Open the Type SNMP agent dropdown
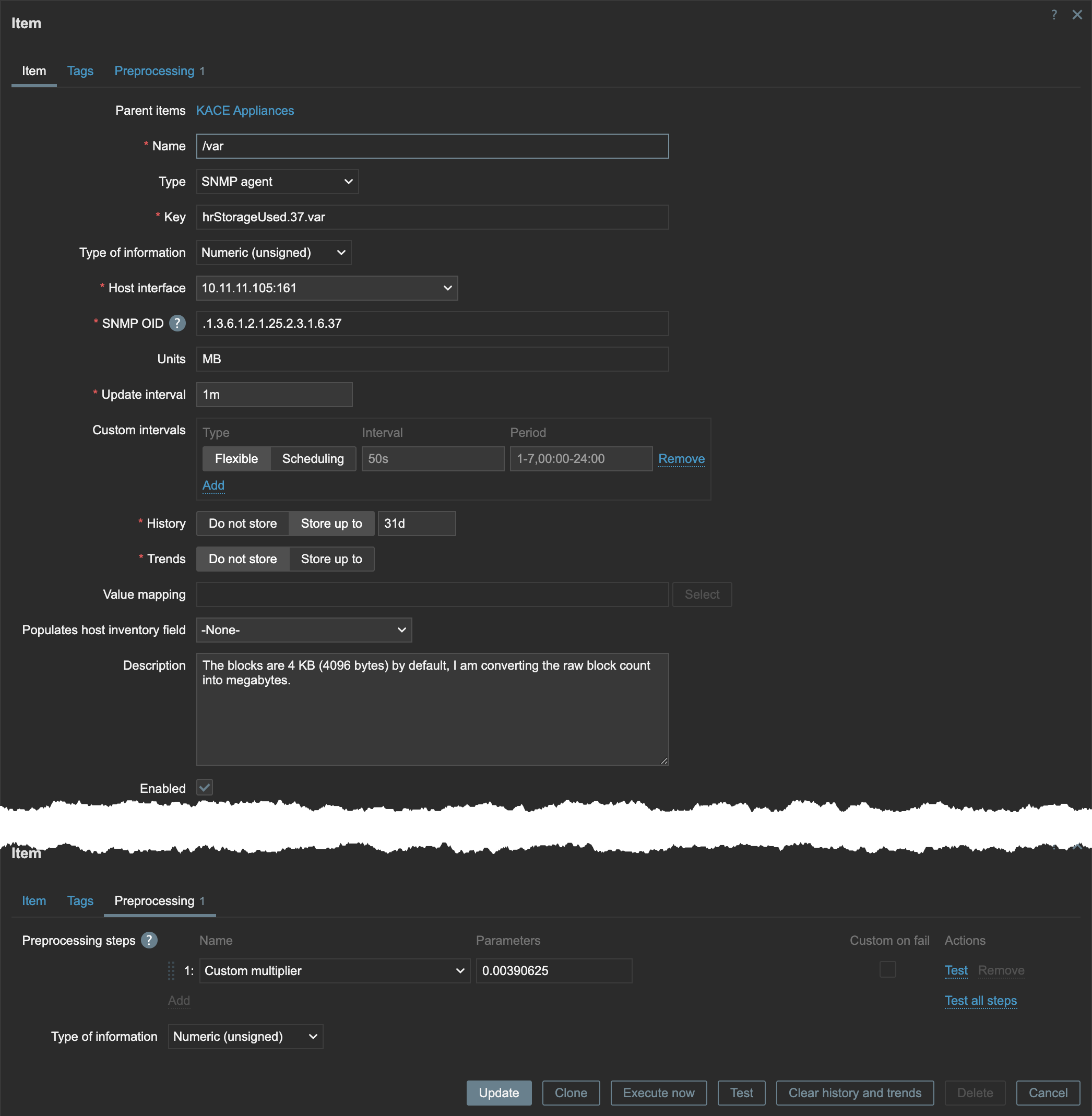The height and width of the screenshot is (1116, 1092). [x=277, y=182]
